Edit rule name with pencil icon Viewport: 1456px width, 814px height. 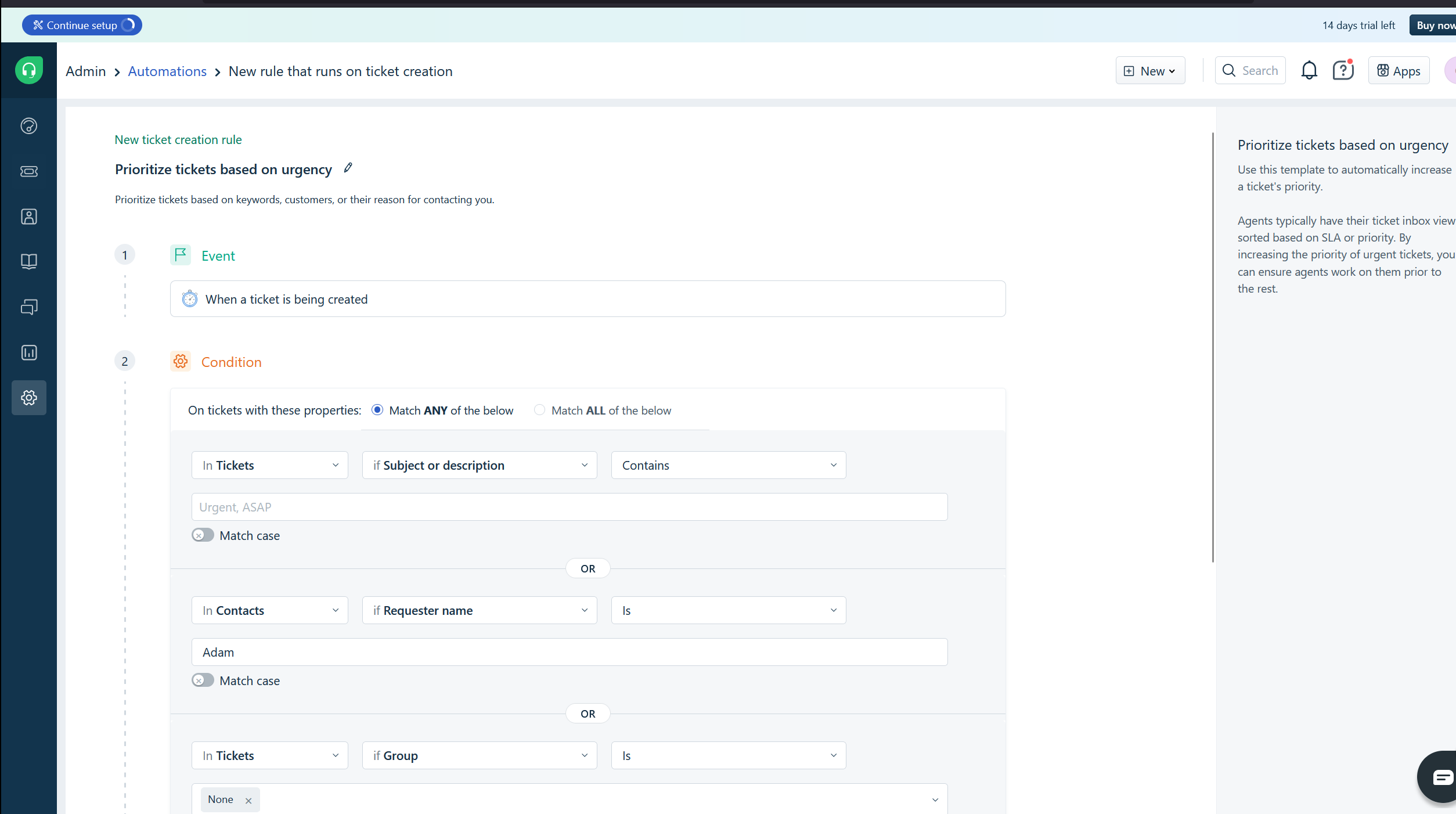(x=348, y=168)
